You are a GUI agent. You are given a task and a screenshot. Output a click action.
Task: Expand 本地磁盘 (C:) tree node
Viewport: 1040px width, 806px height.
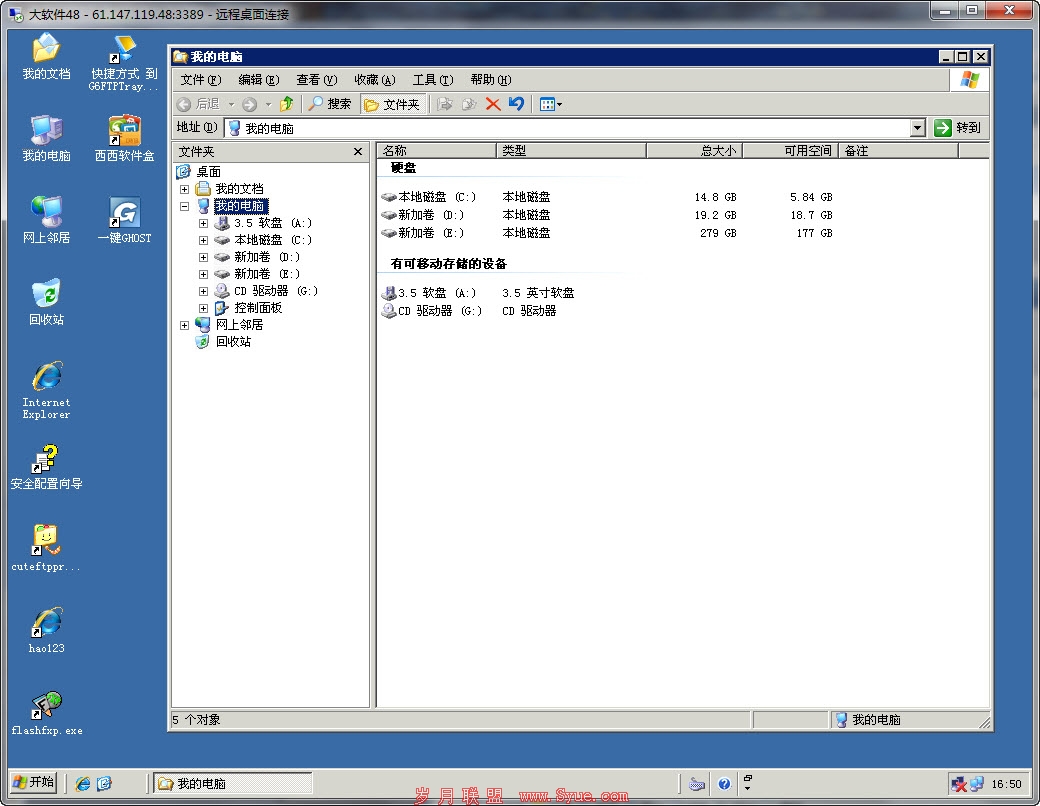pyautogui.click(x=204, y=240)
